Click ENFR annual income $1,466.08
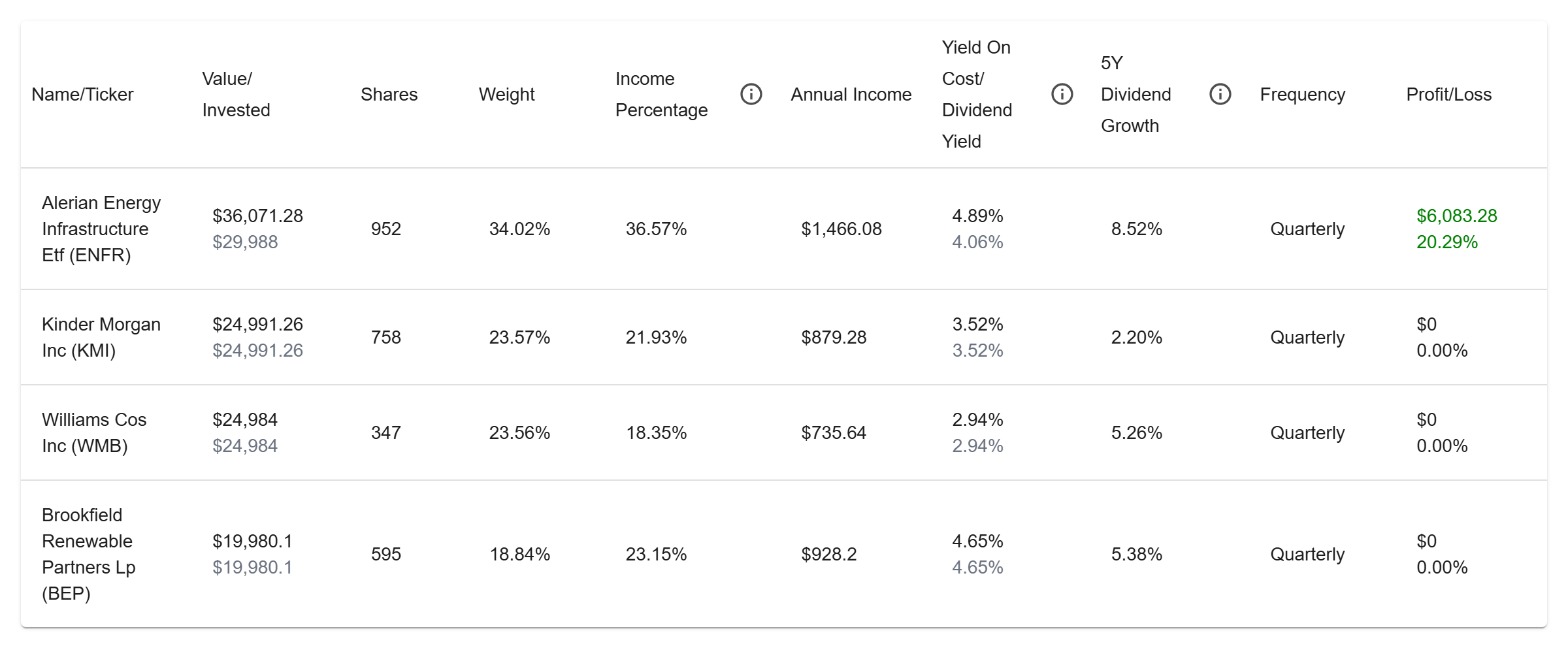The height and width of the screenshot is (648, 1568). [x=841, y=229]
